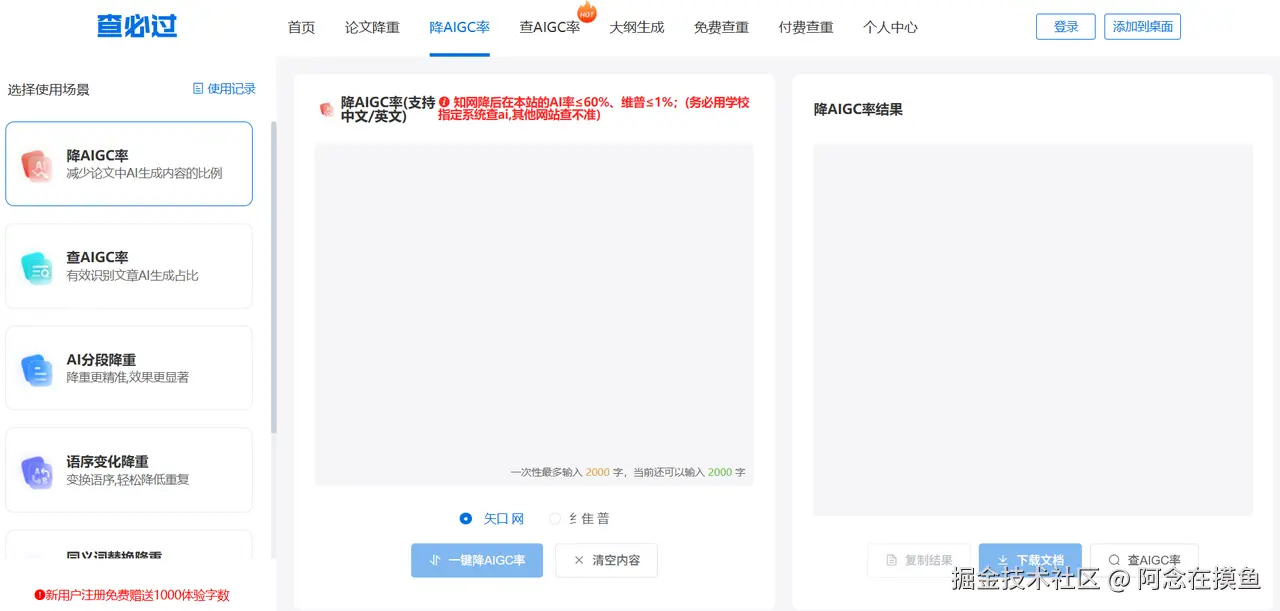Image resolution: width=1280 pixels, height=611 pixels.
Task: Open the 降AIGC率 nav tab
Action: click(x=460, y=28)
